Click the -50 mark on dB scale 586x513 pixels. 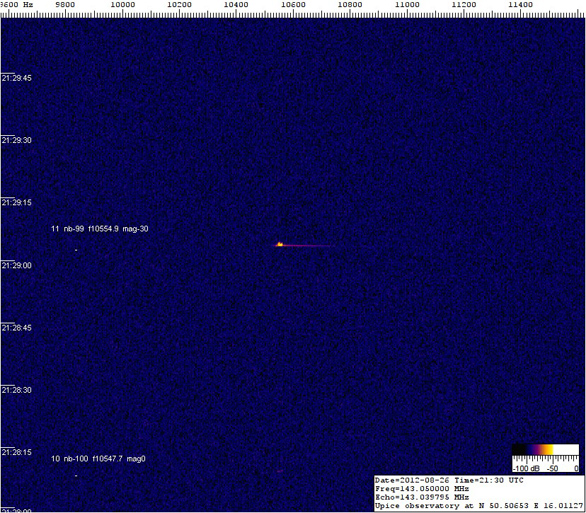coord(553,469)
